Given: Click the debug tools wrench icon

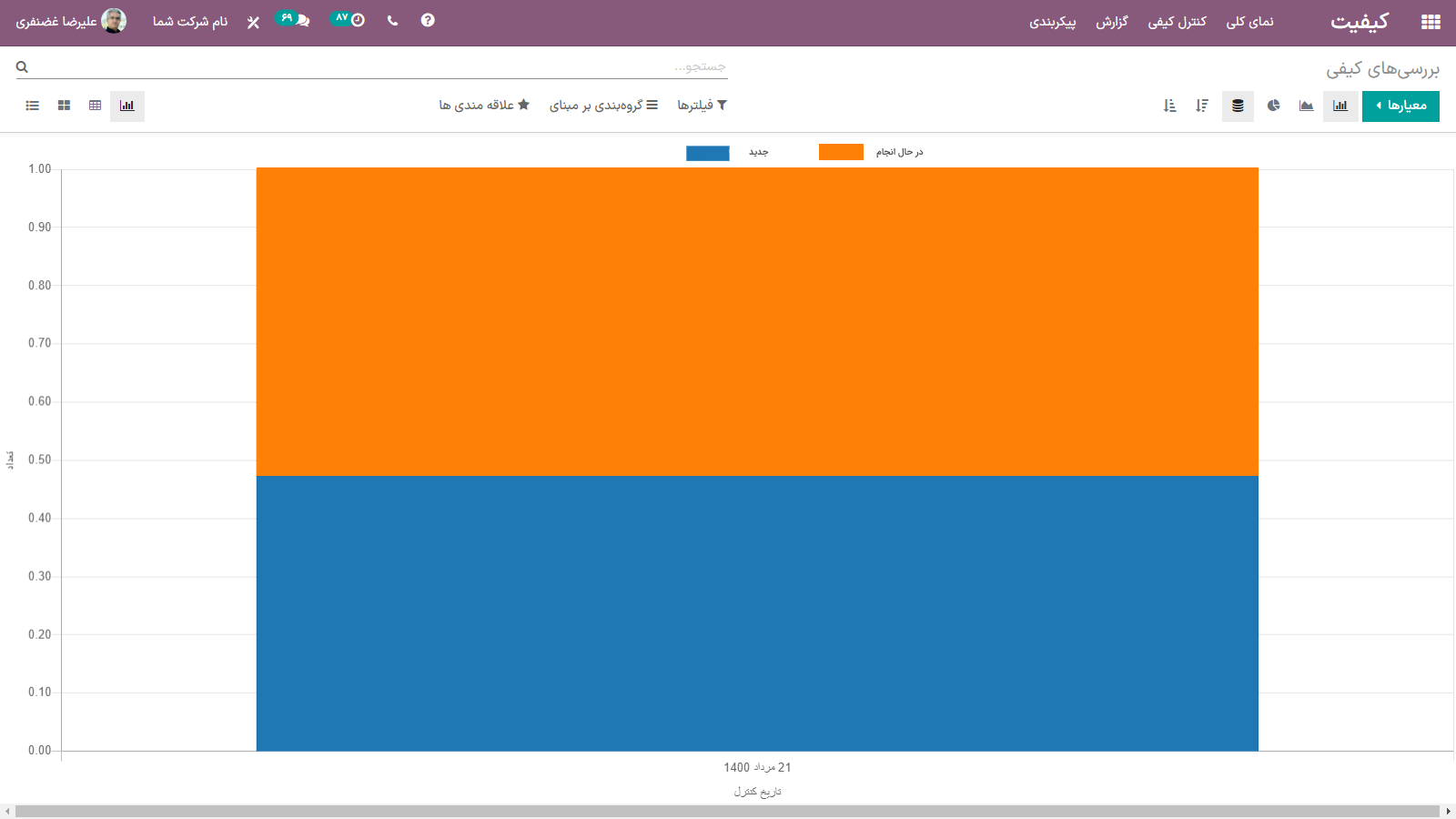Looking at the screenshot, I should coord(253,22).
